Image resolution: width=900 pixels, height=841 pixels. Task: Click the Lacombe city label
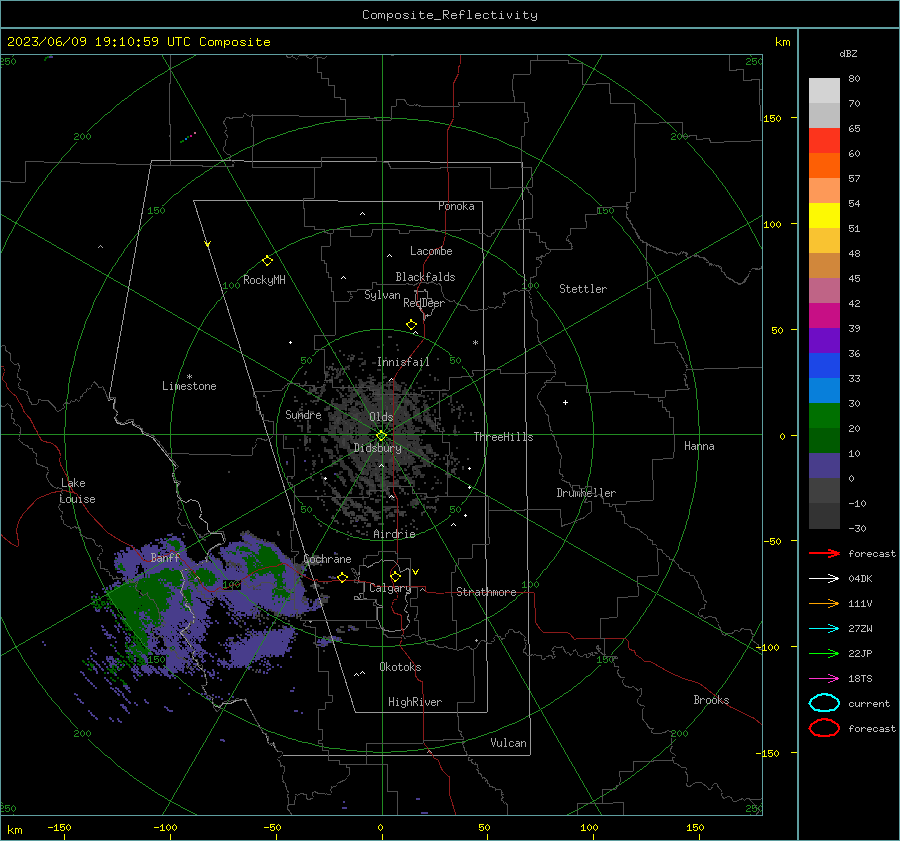pos(431,251)
